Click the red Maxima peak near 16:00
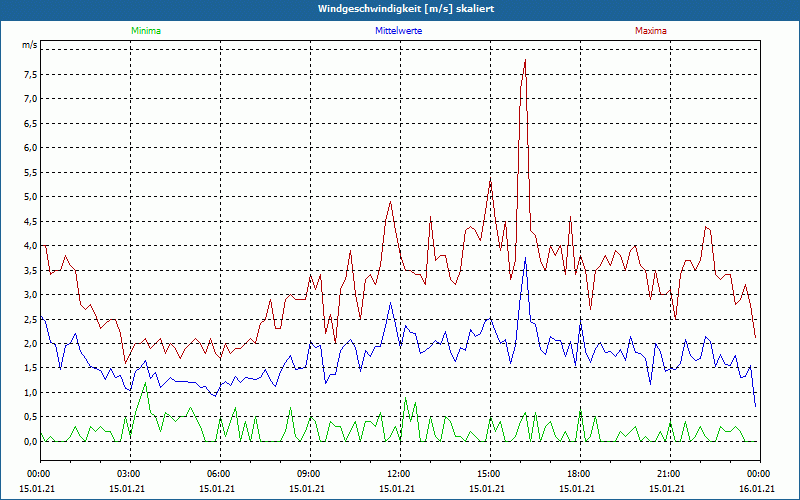Screen dimensions: 800x500 (525, 60)
